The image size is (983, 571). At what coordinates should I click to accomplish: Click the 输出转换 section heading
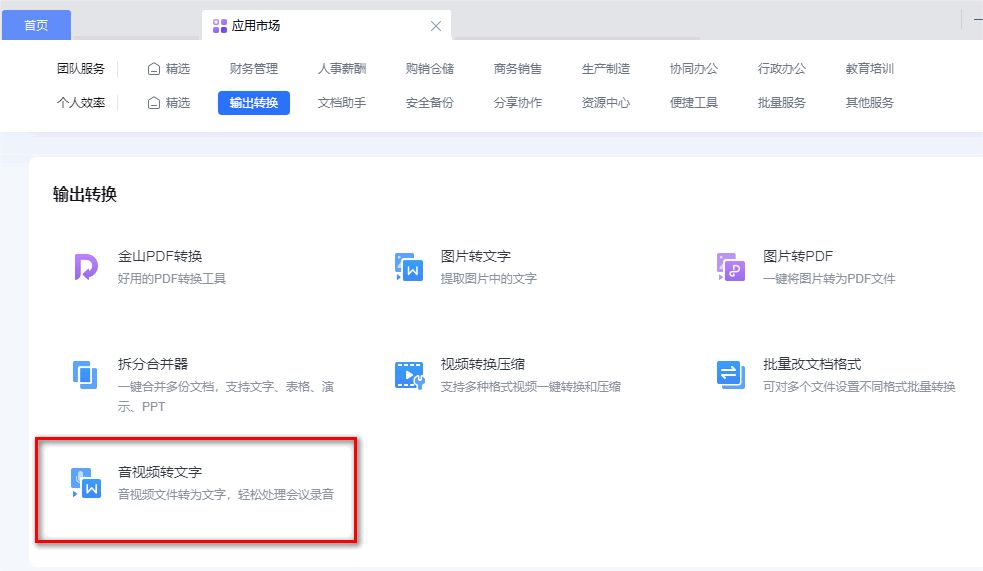coord(85,194)
